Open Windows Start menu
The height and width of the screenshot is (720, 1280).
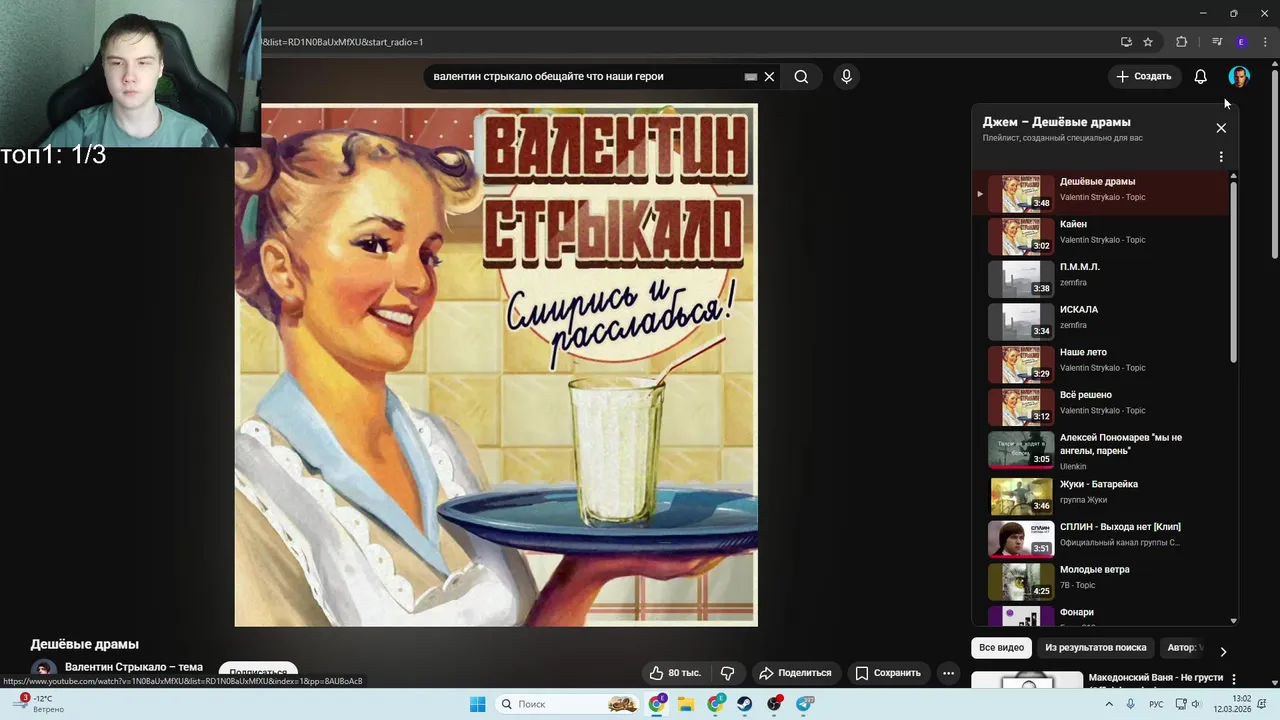(x=478, y=704)
